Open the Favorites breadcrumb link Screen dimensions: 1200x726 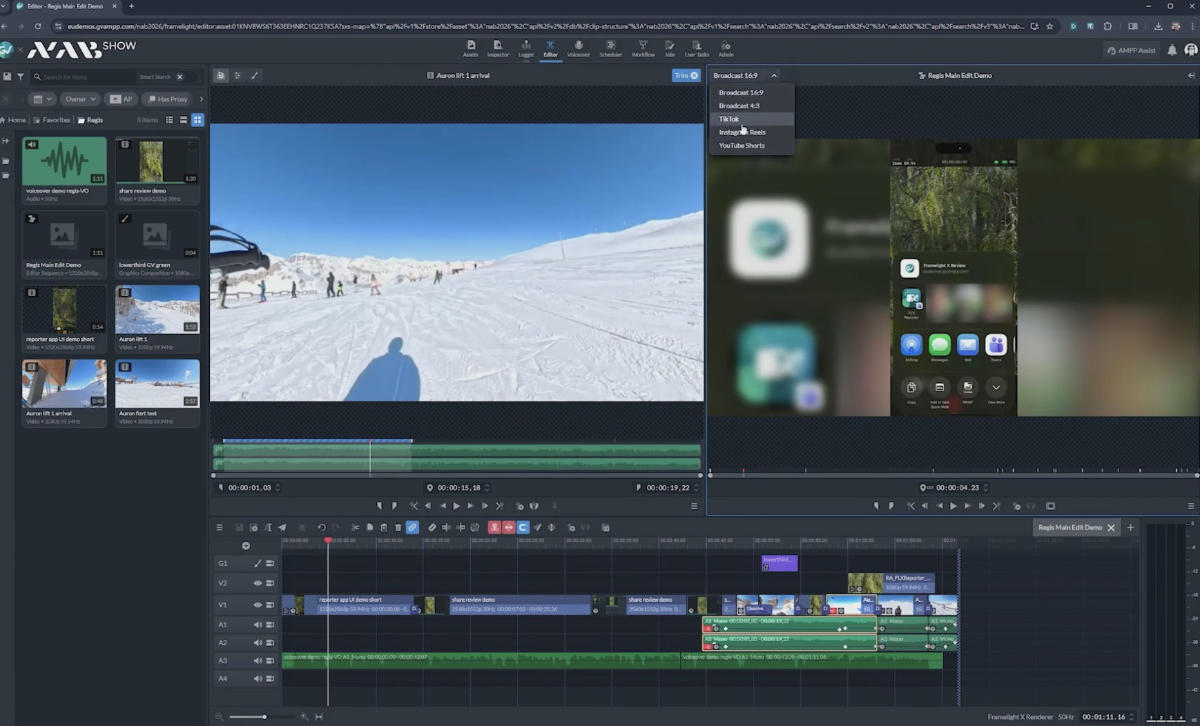coord(52,120)
